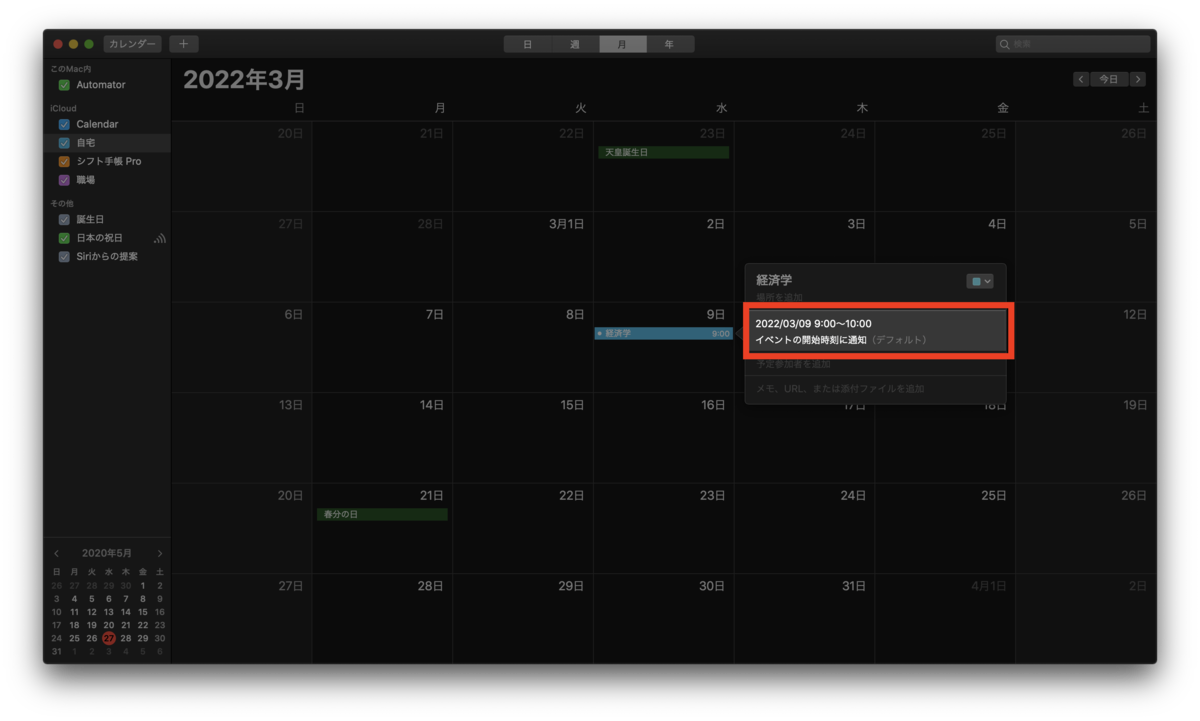This screenshot has height=721, width=1200.
Task: Click the 水 weekday column header
Action: (x=721, y=108)
